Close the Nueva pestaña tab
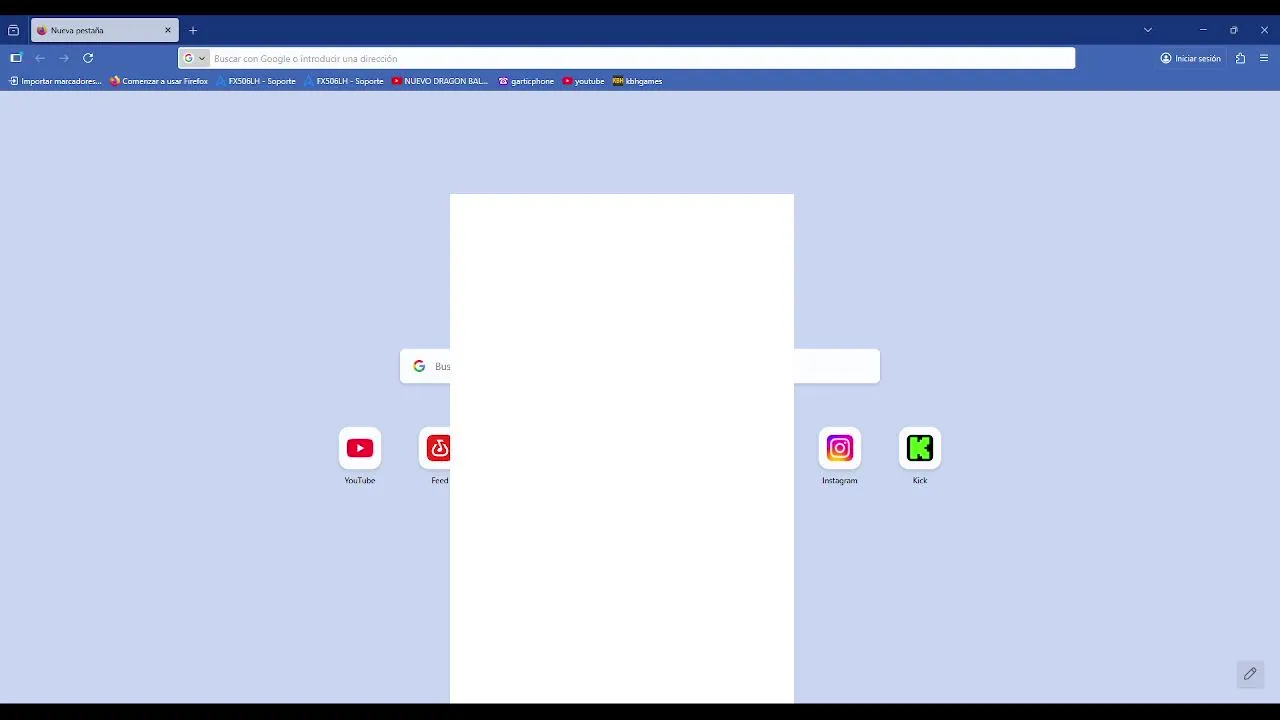The width and height of the screenshot is (1280, 720). [168, 30]
